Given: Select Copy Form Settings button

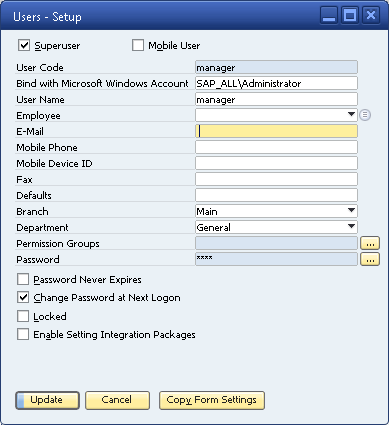Looking at the screenshot, I should 212,400.
